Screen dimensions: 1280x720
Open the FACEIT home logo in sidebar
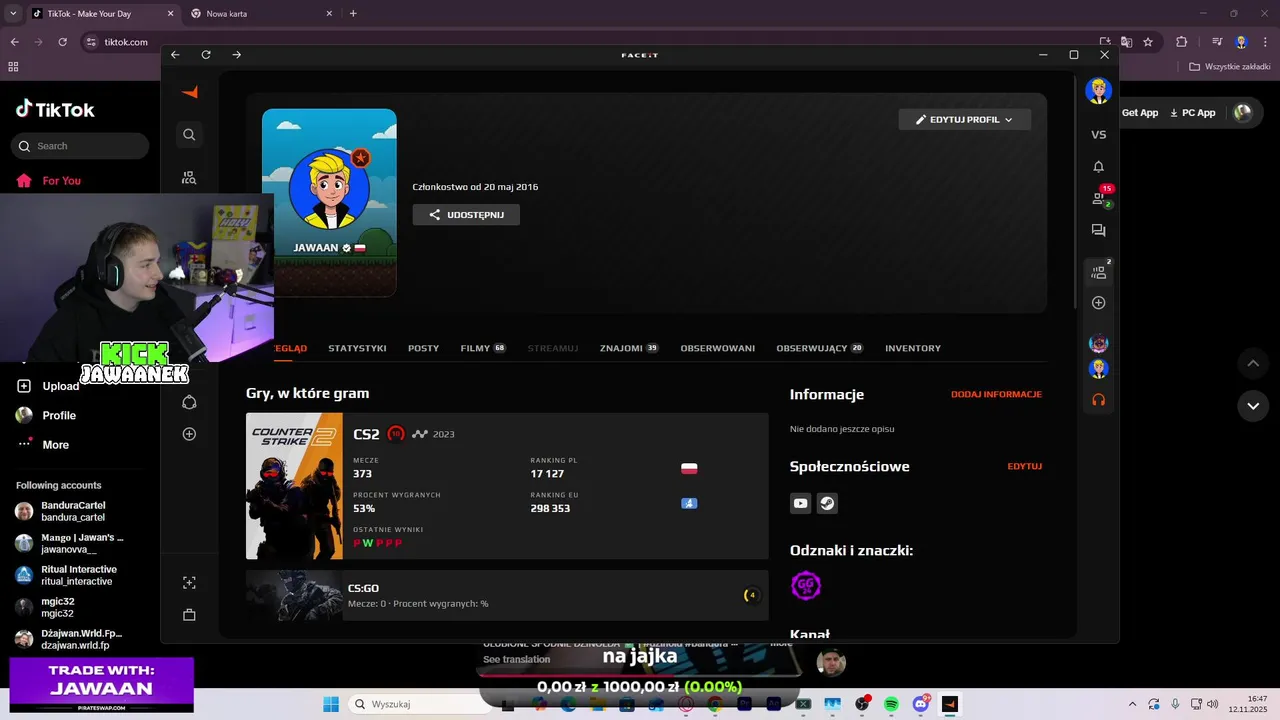click(x=189, y=92)
